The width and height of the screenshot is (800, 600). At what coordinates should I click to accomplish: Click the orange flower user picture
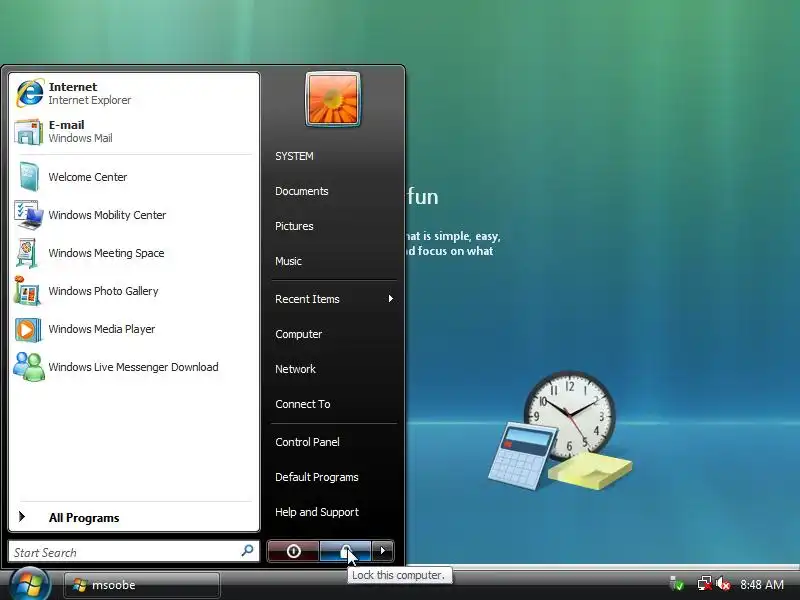[333, 99]
